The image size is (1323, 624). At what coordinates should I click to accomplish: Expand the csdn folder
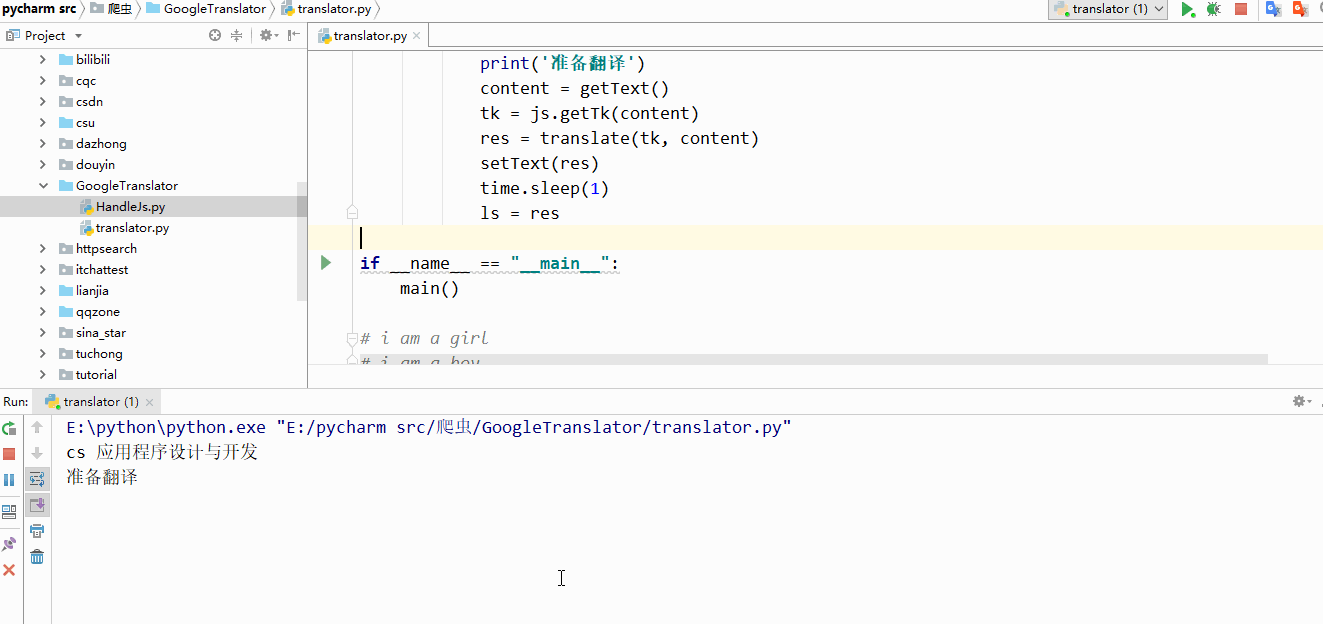pos(43,102)
